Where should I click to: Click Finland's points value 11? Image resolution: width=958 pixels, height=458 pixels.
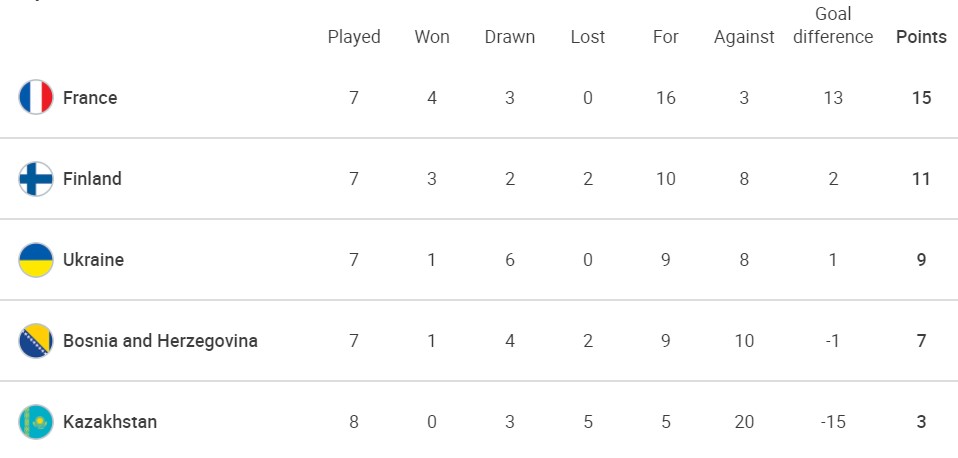click(x=921, y=179)
